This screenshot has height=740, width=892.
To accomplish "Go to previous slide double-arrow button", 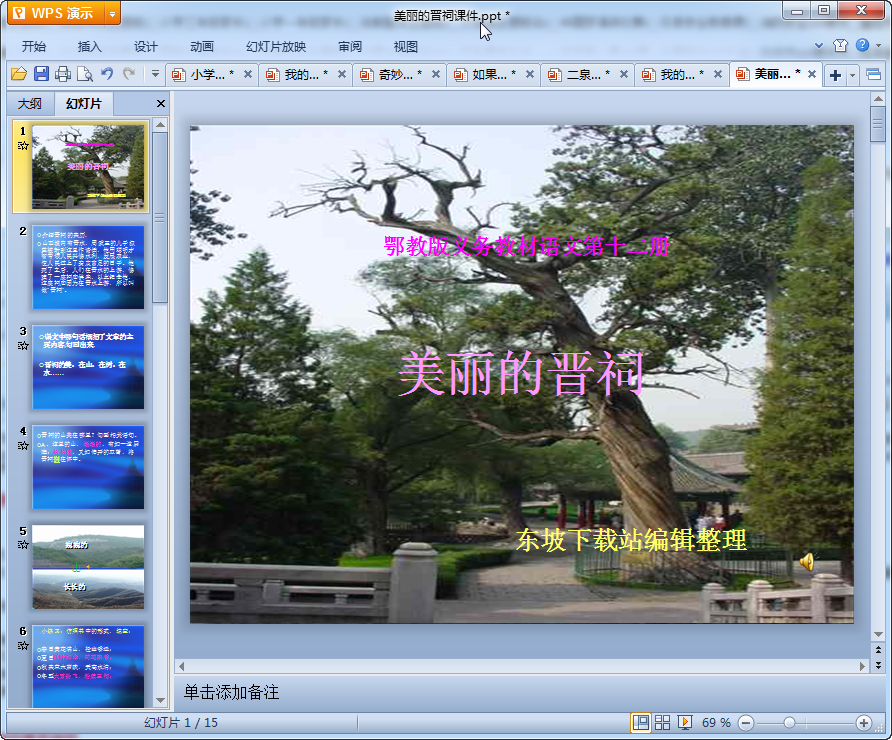I will 878,650.
